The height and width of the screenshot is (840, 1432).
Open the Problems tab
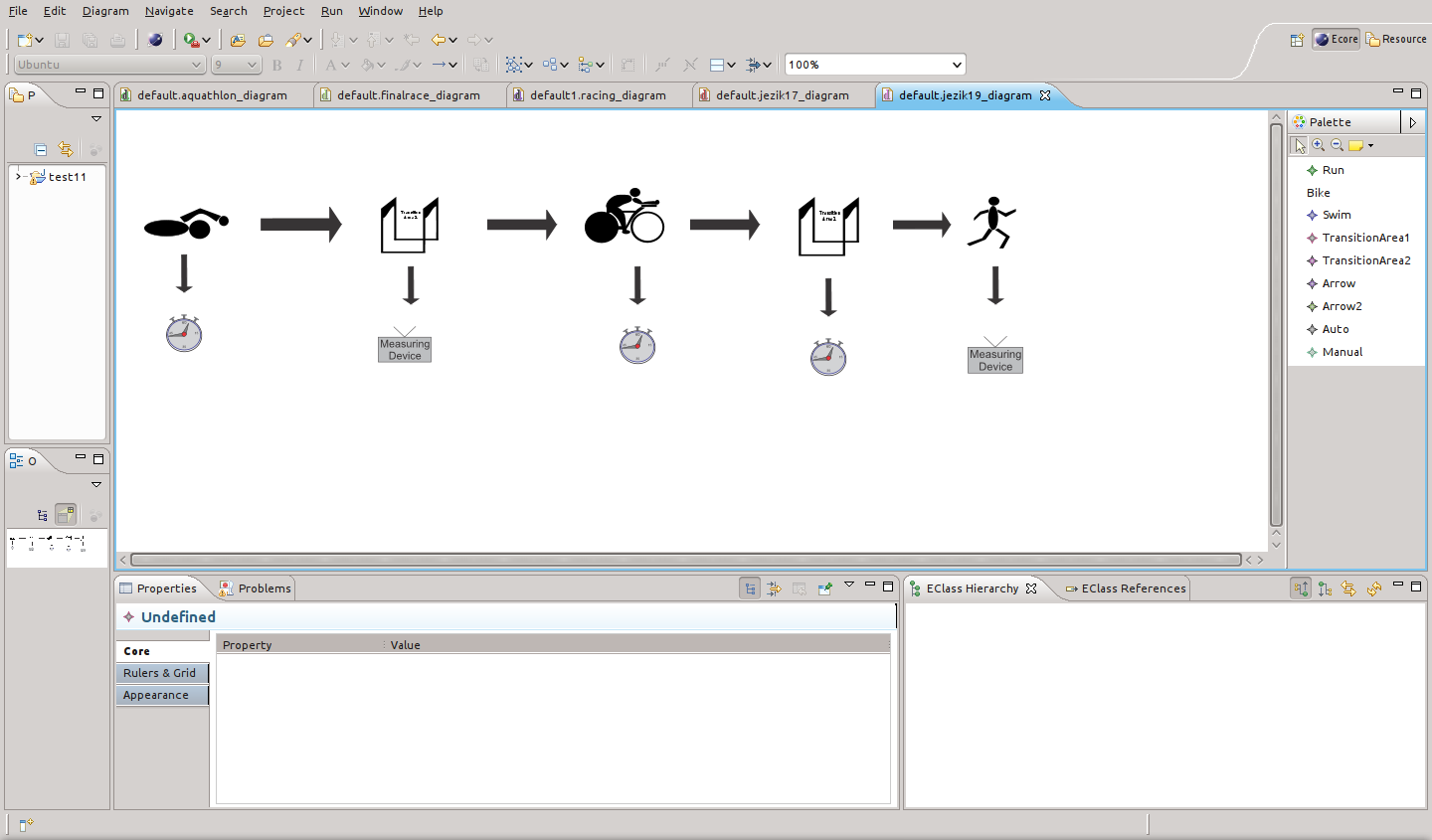pos(256,588)
